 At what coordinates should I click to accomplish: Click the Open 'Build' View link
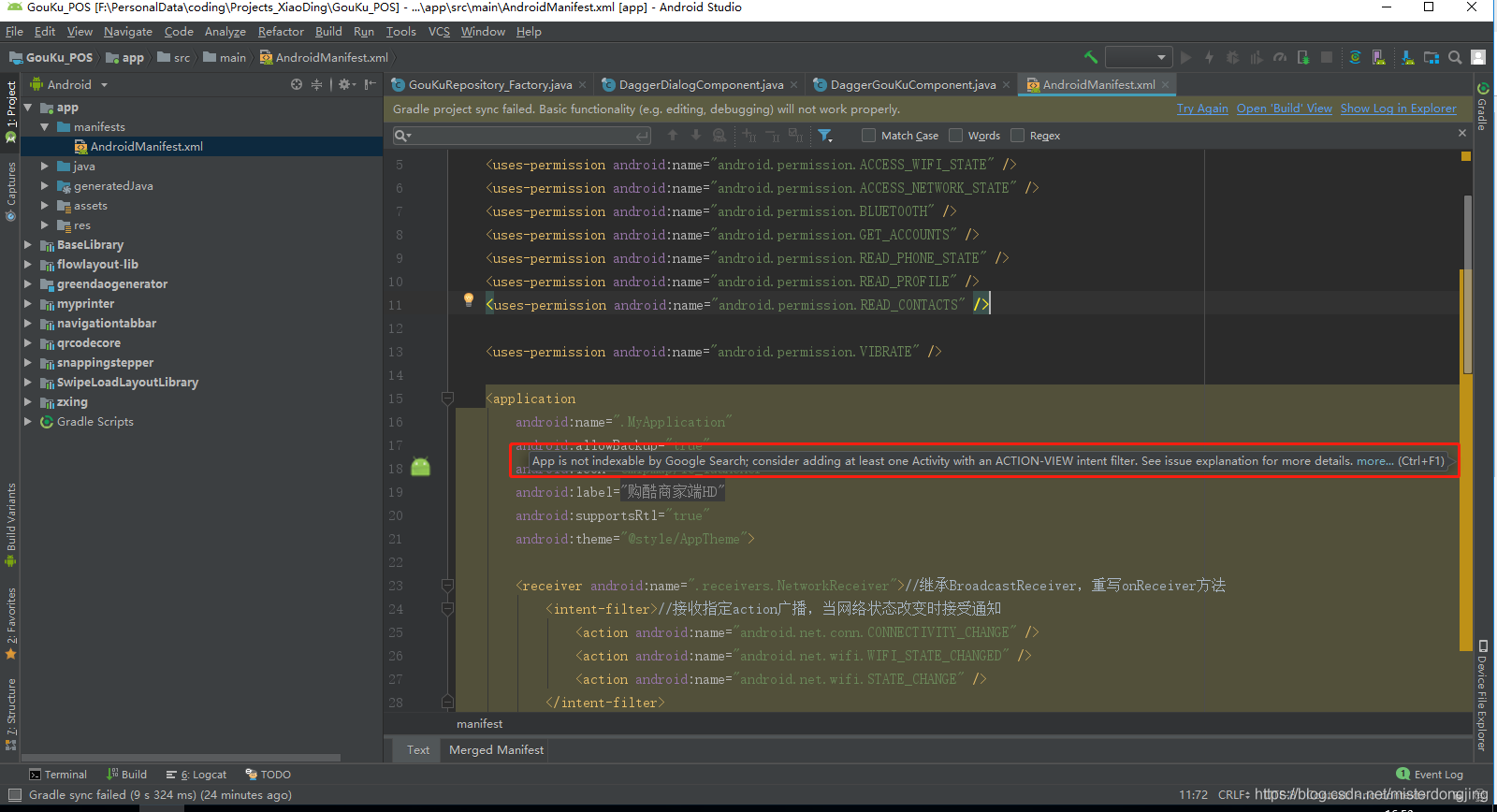coord(1285,109)
